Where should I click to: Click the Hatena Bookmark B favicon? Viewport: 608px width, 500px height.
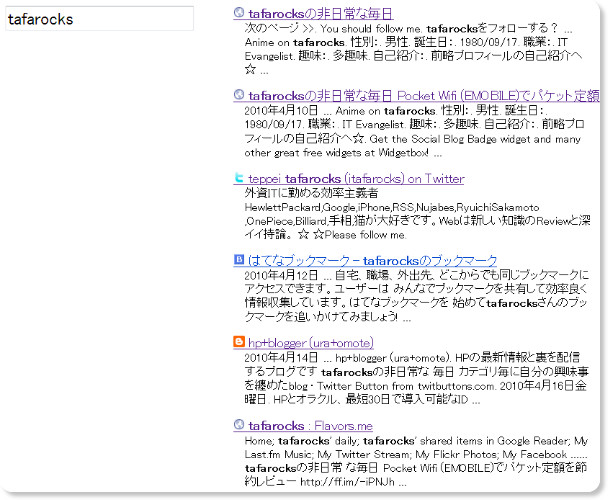pos(239,260)
